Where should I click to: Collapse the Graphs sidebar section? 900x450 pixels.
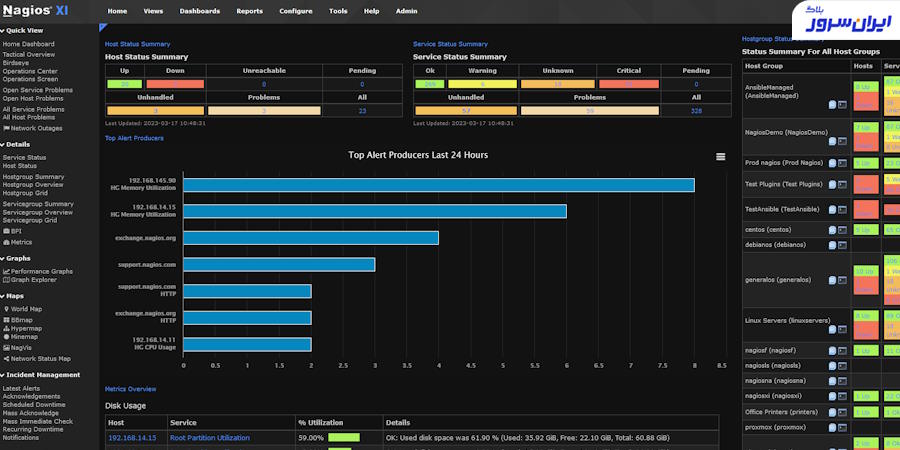17,258
